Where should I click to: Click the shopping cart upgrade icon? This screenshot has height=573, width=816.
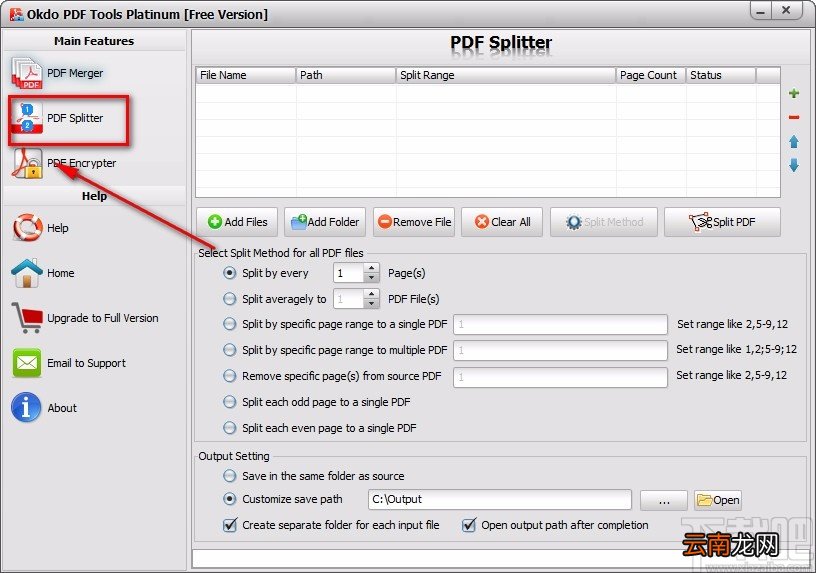(x=27, y=318)
